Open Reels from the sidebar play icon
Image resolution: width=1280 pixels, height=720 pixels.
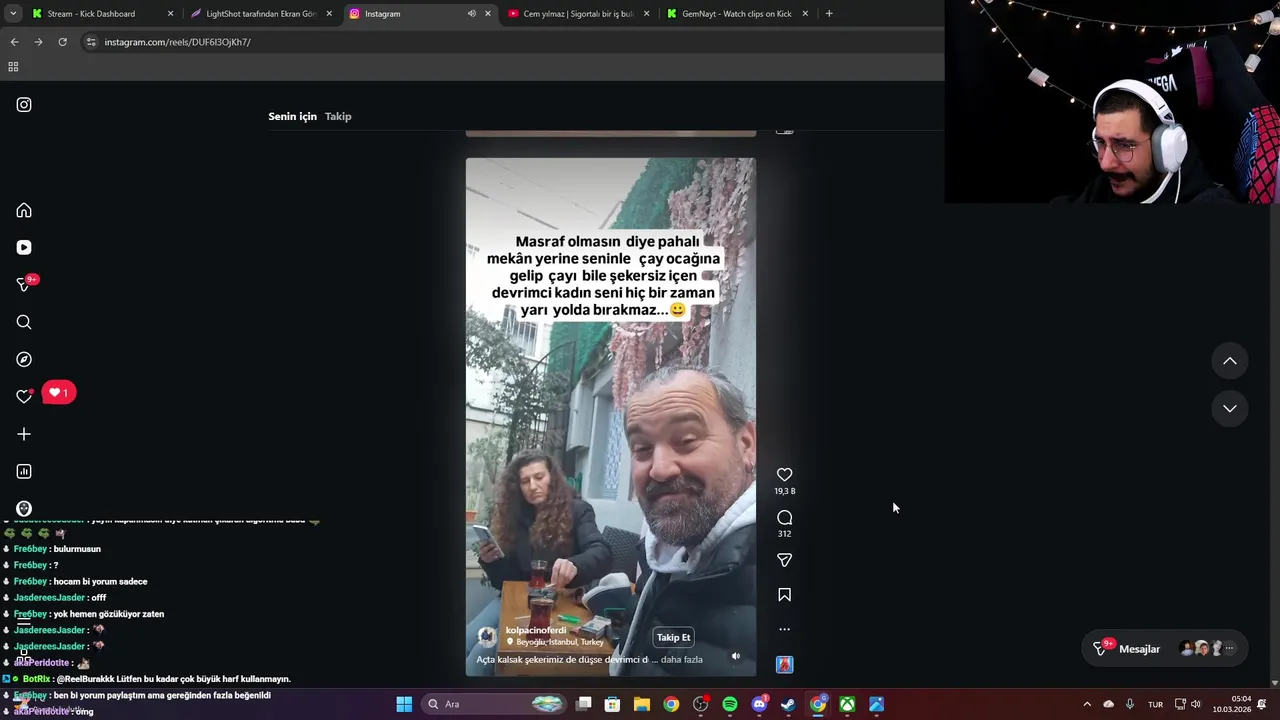point(24,248)
